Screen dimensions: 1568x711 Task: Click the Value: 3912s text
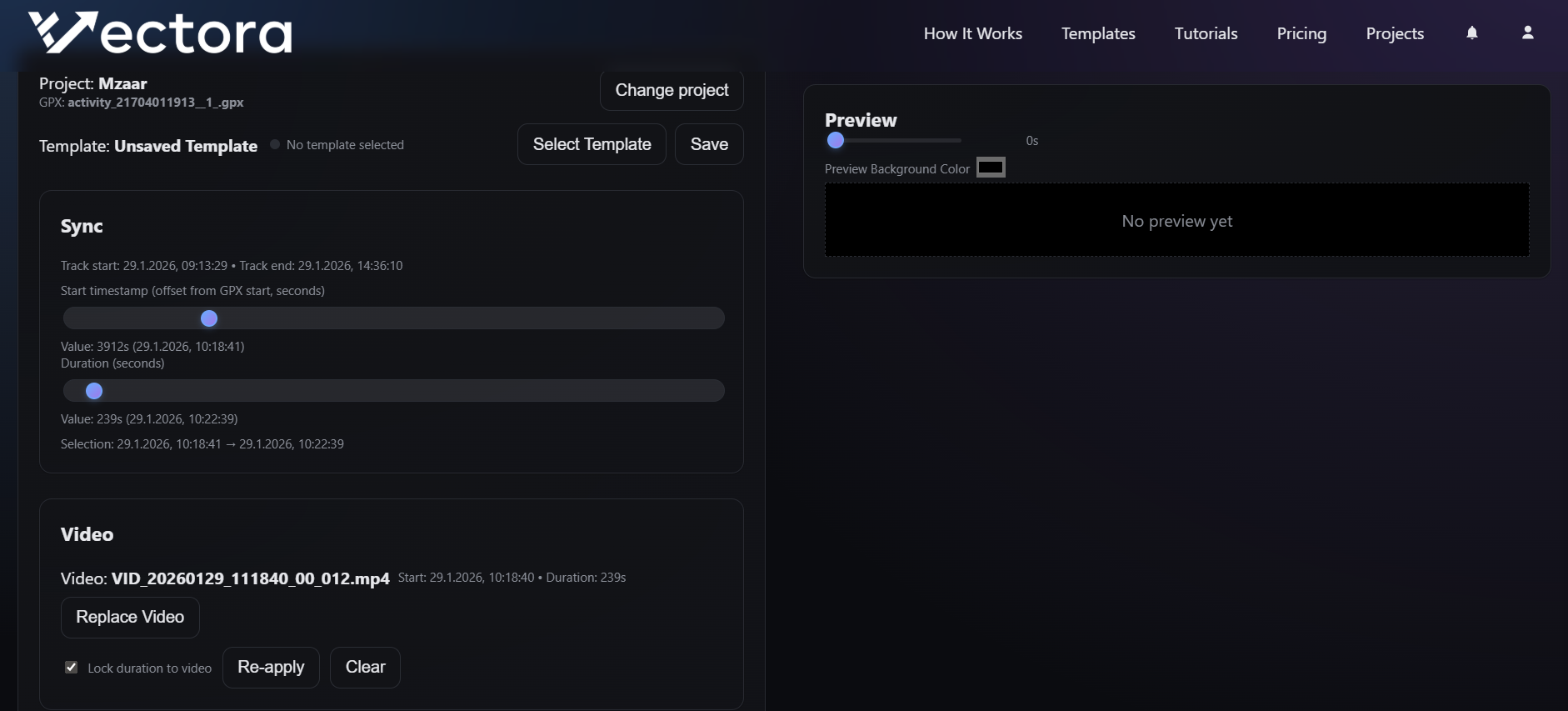152,347
